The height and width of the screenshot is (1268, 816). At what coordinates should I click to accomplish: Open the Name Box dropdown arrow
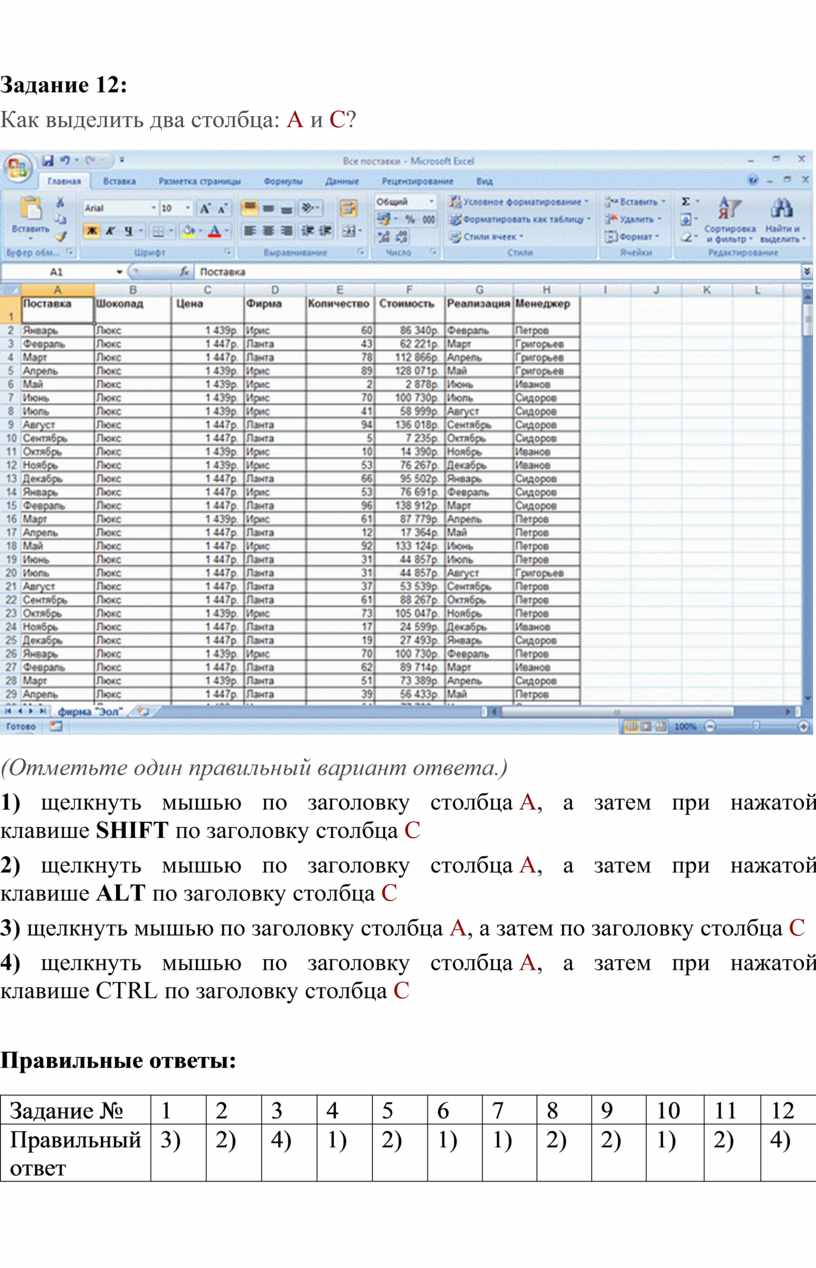tap(120, 271)
